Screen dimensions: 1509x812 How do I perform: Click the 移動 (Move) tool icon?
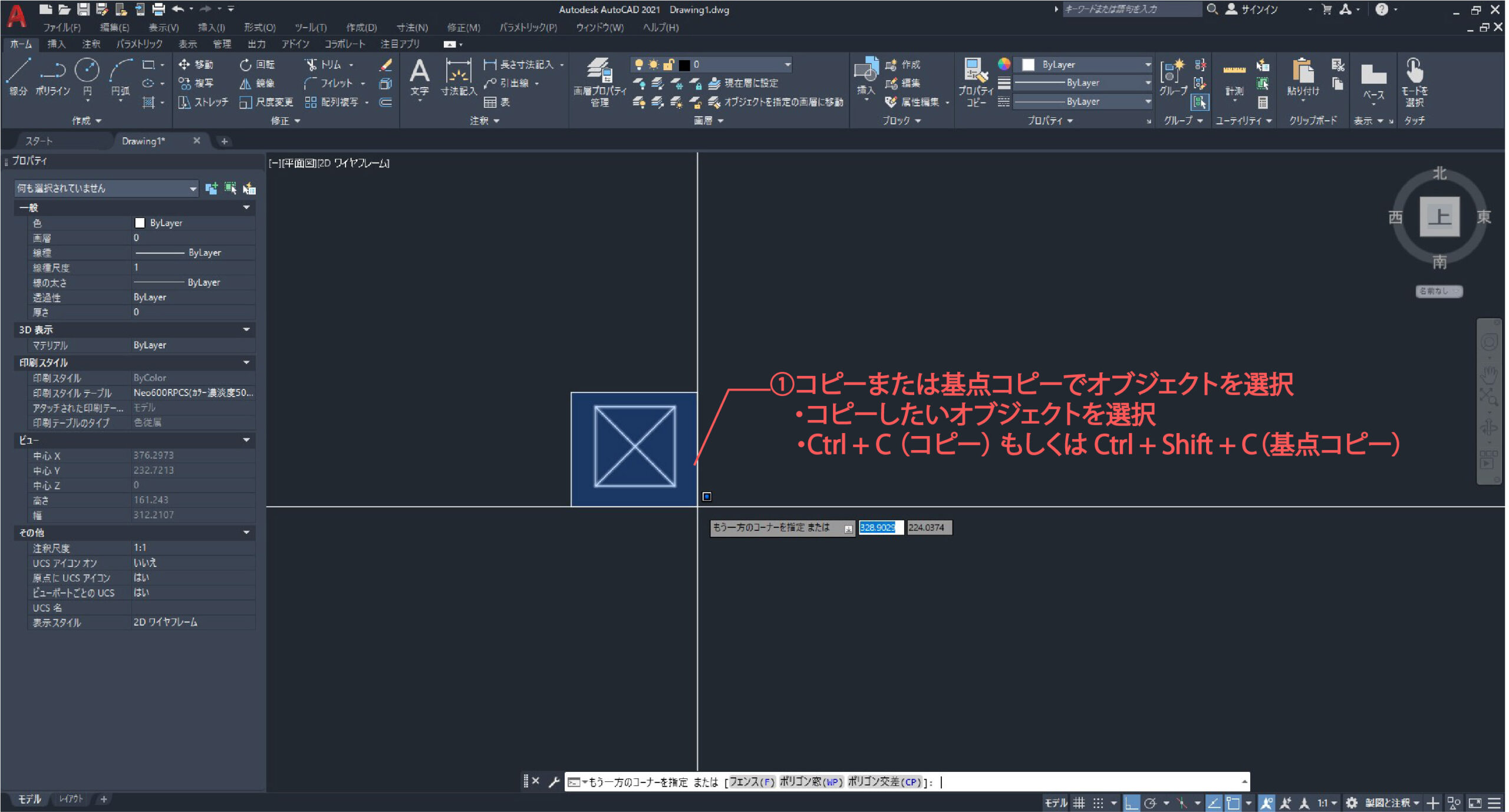tap(184, 64)
